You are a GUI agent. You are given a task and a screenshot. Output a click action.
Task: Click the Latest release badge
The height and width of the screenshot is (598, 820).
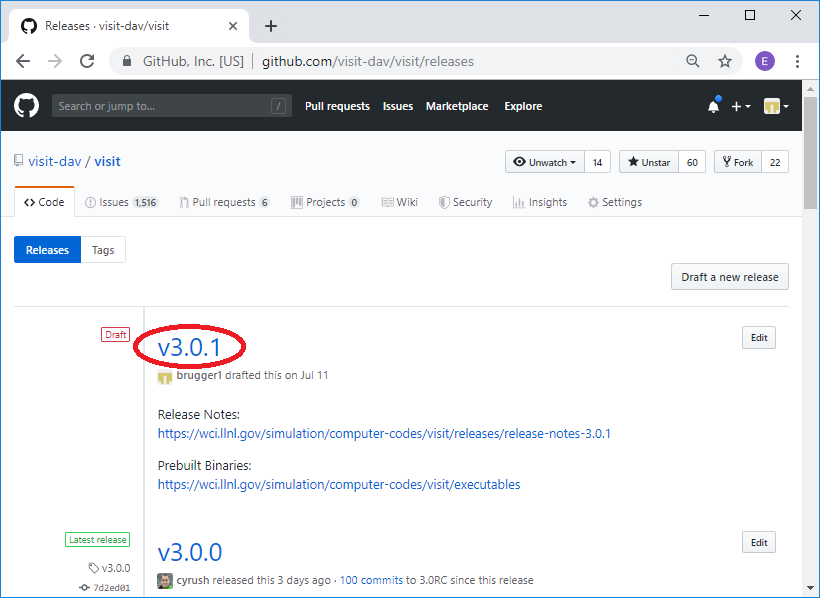click(x=97, y=539)
